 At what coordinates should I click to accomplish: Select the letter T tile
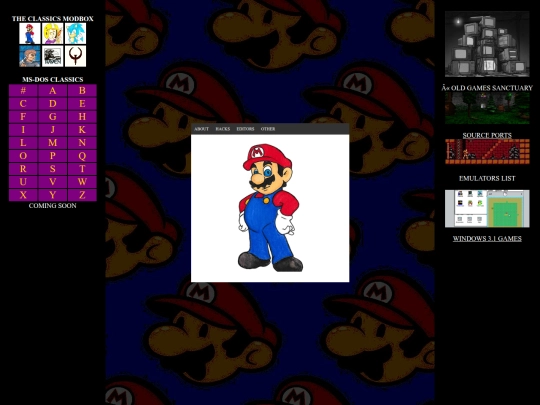[x=82, y=169]
